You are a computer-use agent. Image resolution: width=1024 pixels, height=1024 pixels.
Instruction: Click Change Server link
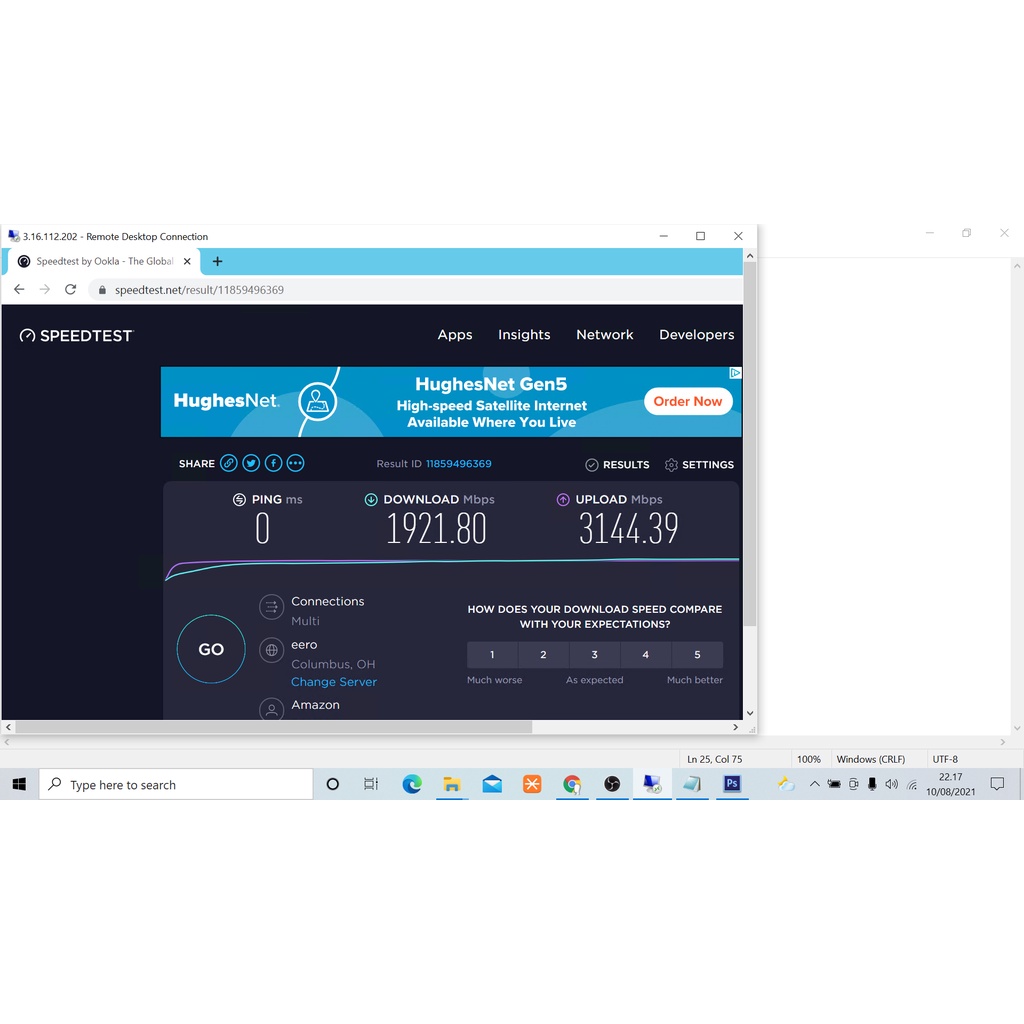pyautogui.click(x=334, y=682)
